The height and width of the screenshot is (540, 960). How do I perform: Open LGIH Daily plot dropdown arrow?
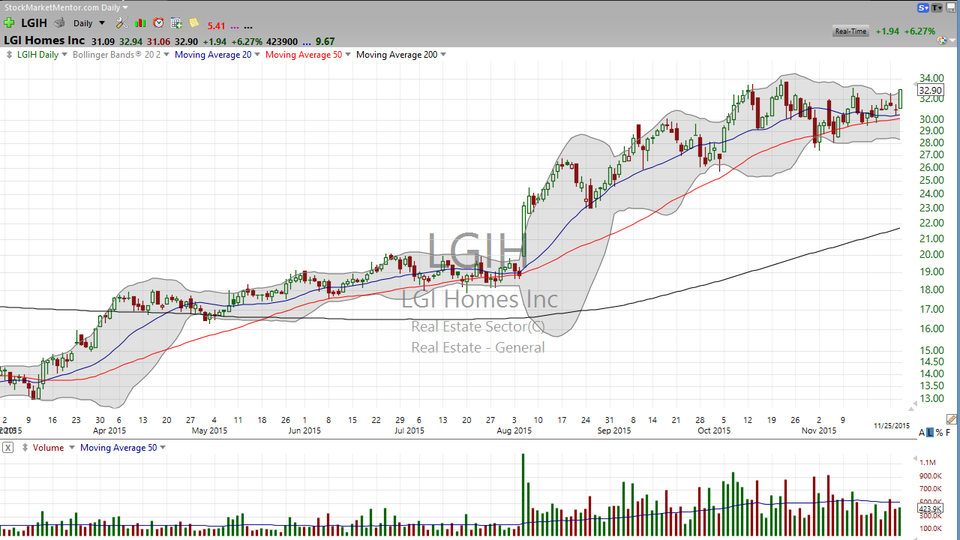tap(64, 54)
